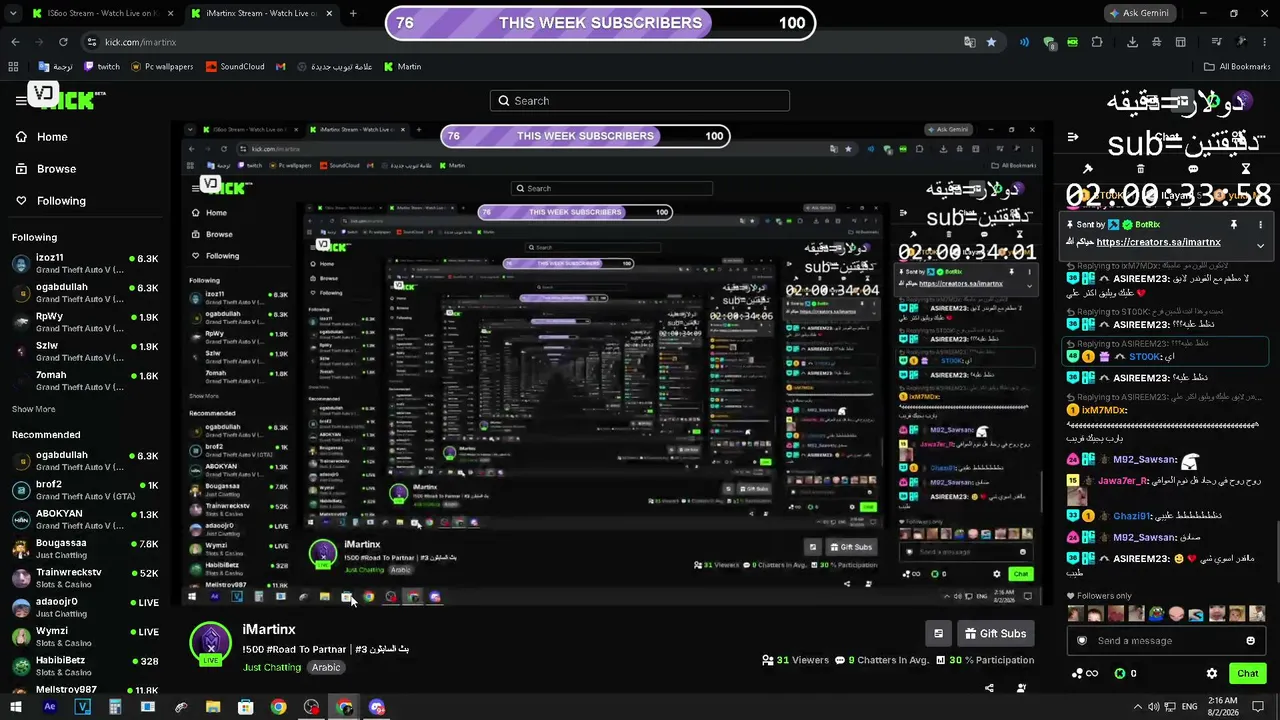Viewport: 1280px width, 720px height.
Task: Click the Gift Subs button
Action: pos(996,633)
